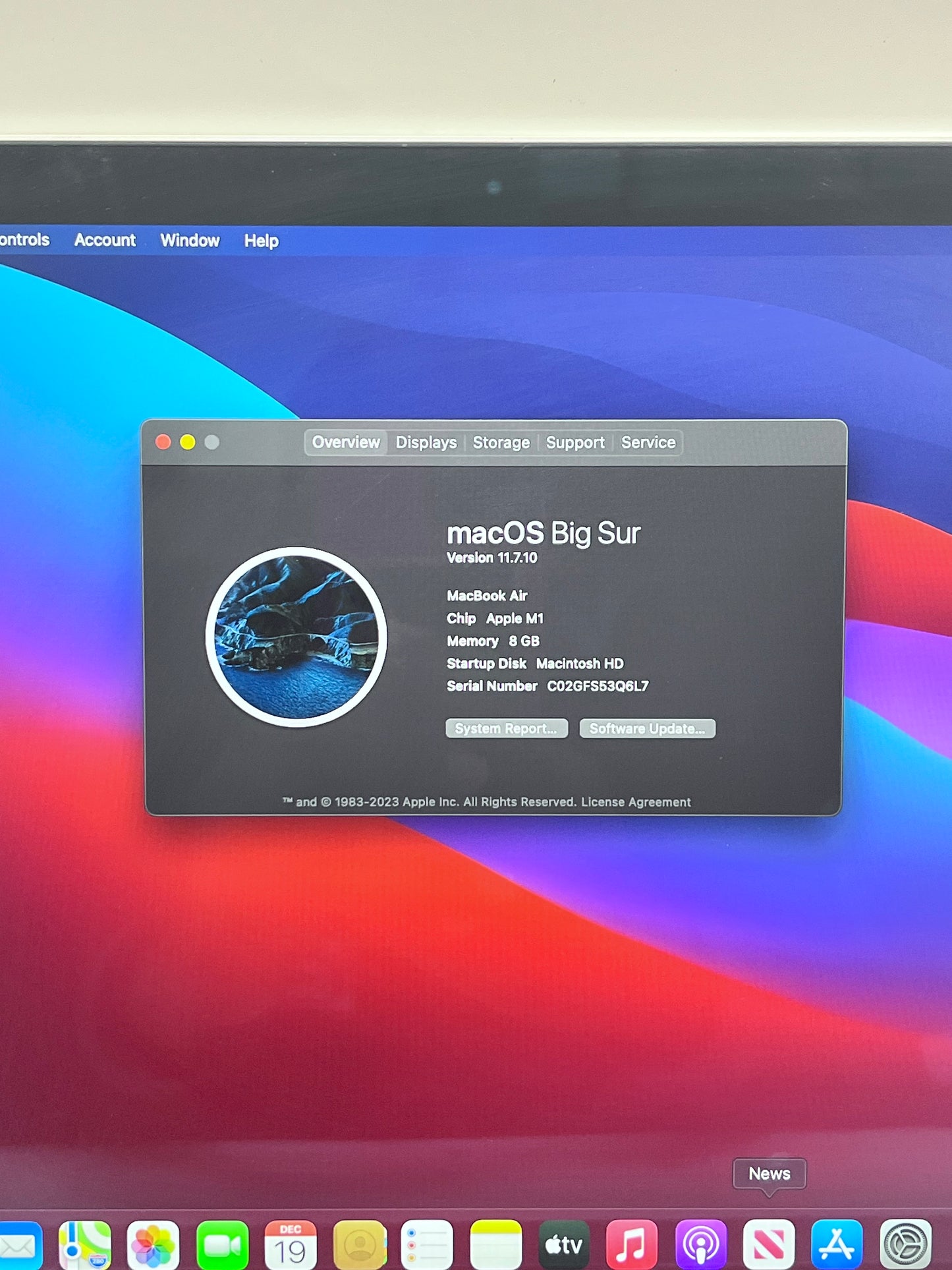
Task: Launch the Reminders app in the Dock
Action: pyautogui.click(x=427, y=1245)
